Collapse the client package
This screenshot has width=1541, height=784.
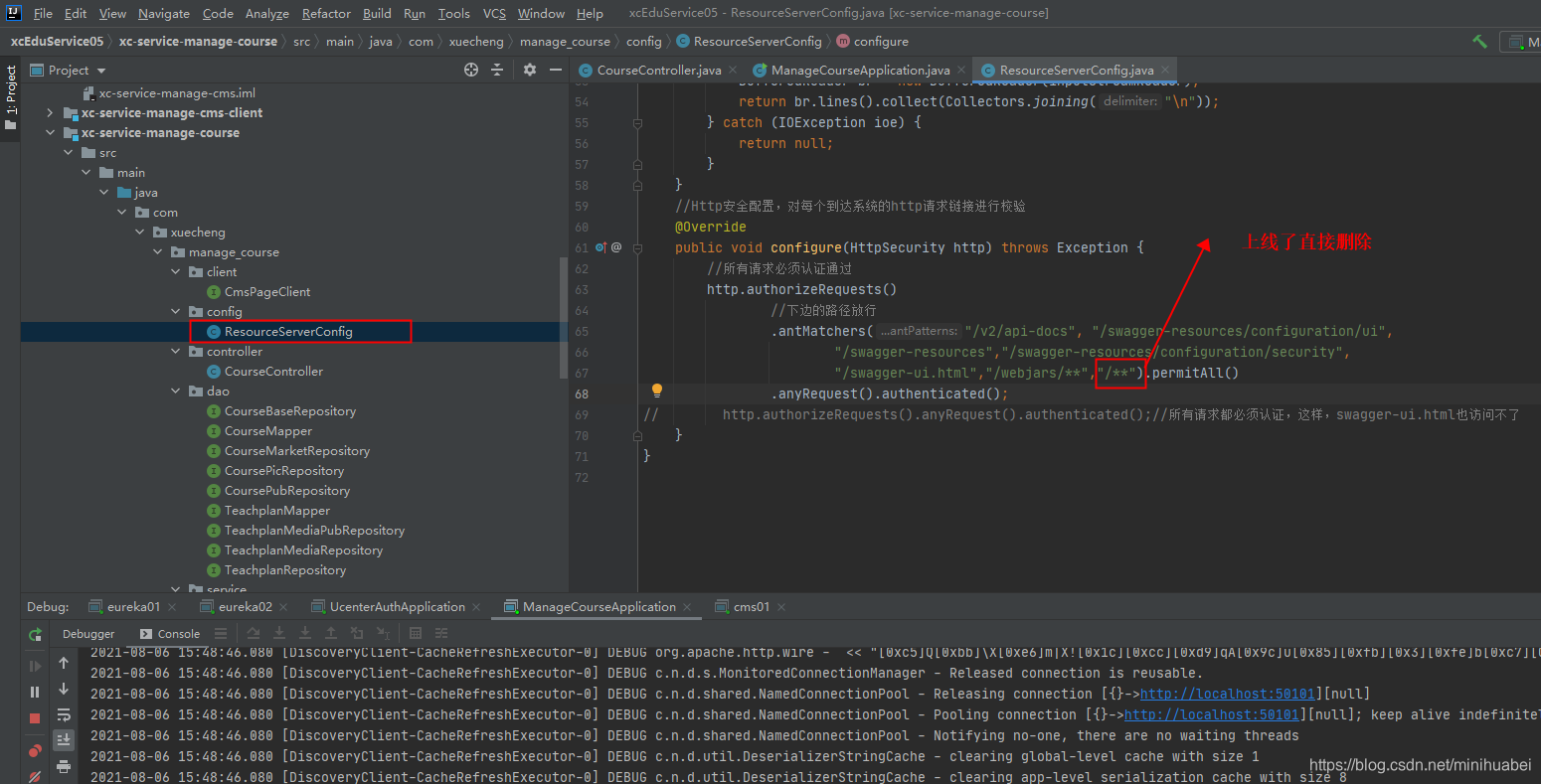175,272
